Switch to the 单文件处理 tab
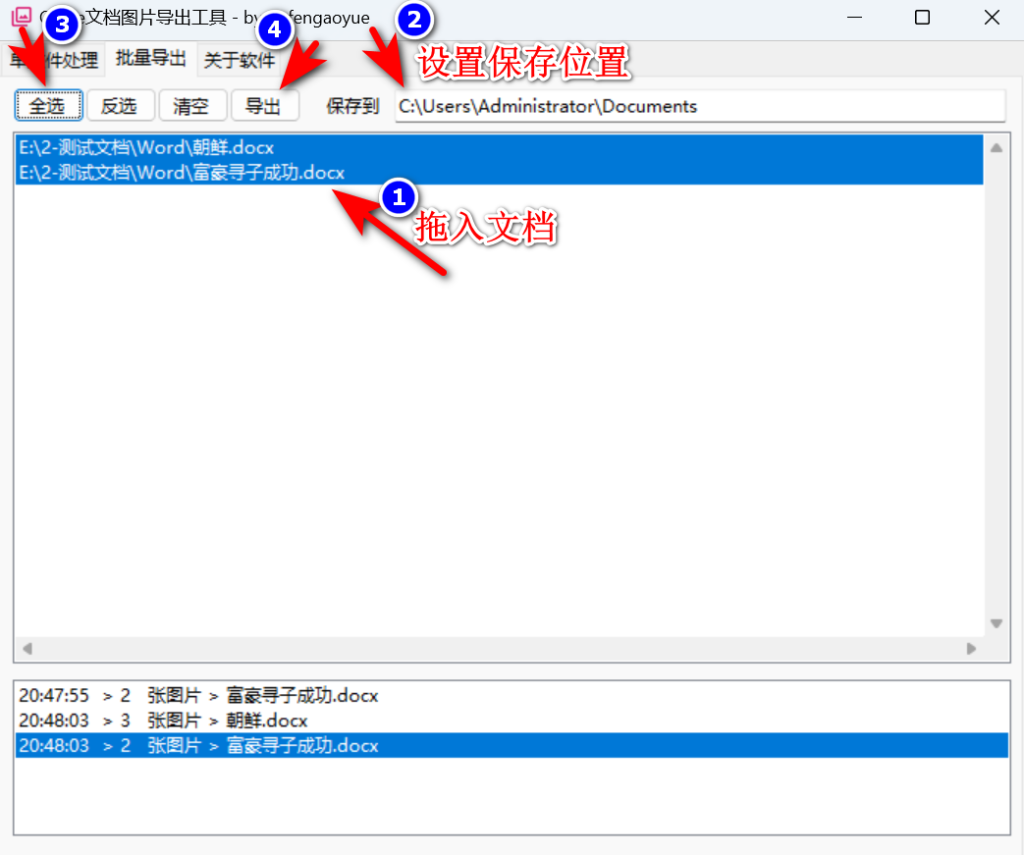Viewport: 1024px width, 855px height. [x=56, y=59]
